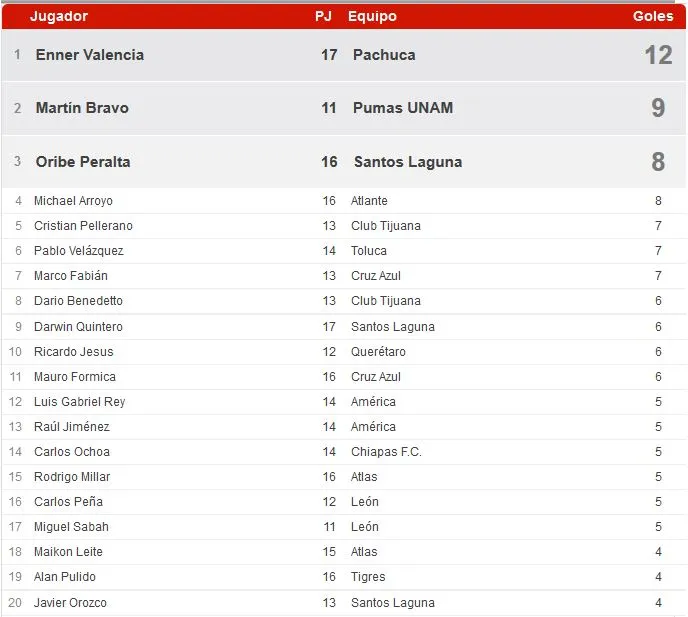
Task: Click player Cristian Pellerano
Action: (x=83, y=226)
